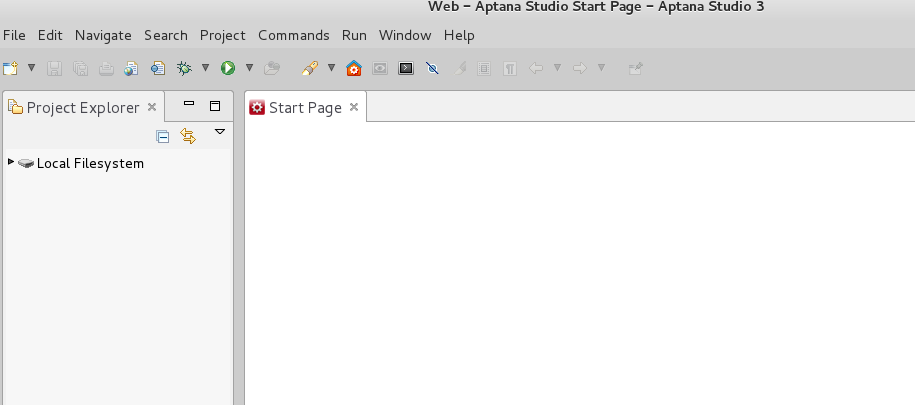Close the Project Explorer view
The height and width of the screenshot is (405, 915).
point(152,107)
